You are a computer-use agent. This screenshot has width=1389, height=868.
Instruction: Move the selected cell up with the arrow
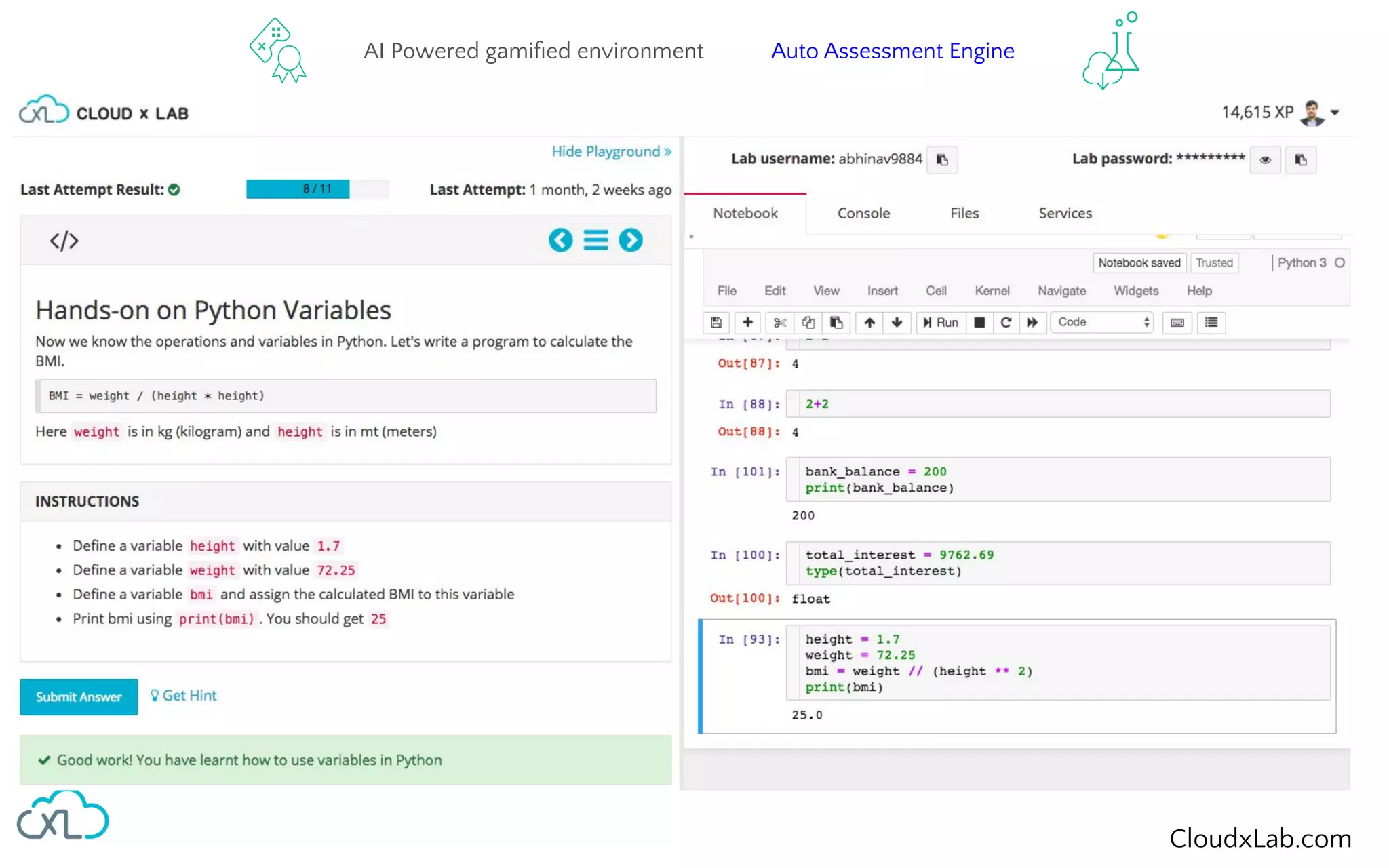pos(869,323)
